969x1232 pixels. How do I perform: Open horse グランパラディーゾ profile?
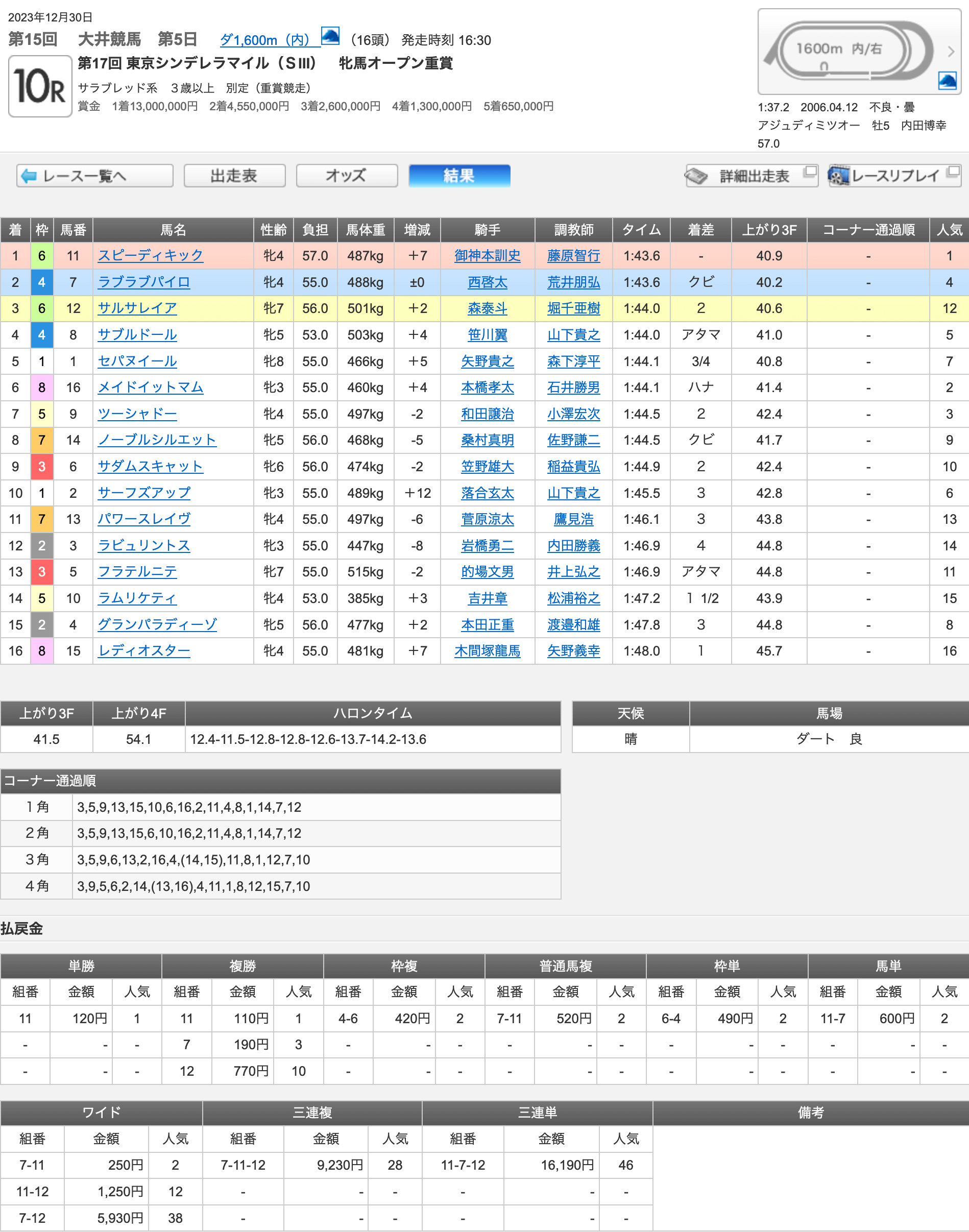[157, 624]
